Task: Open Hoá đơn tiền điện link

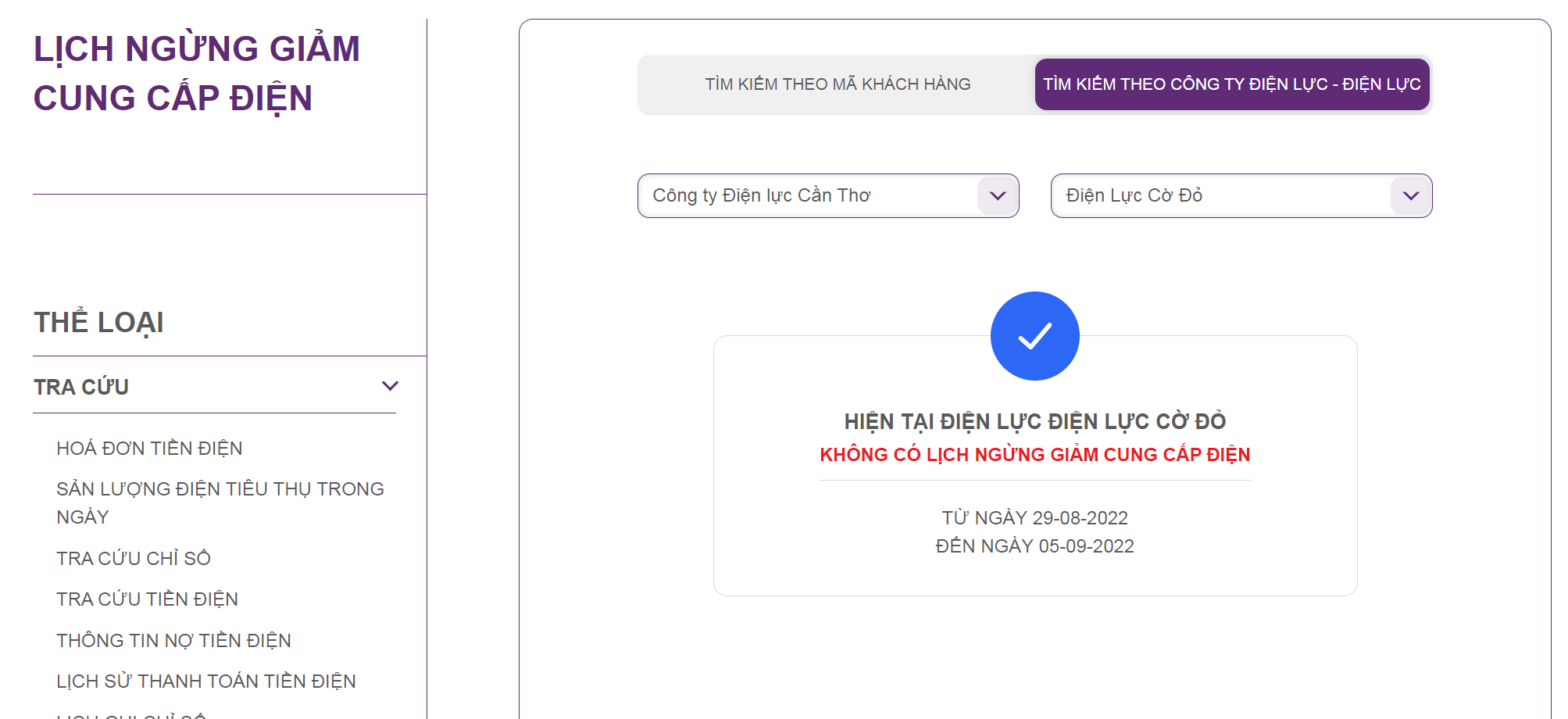Action: click(149, 449)
